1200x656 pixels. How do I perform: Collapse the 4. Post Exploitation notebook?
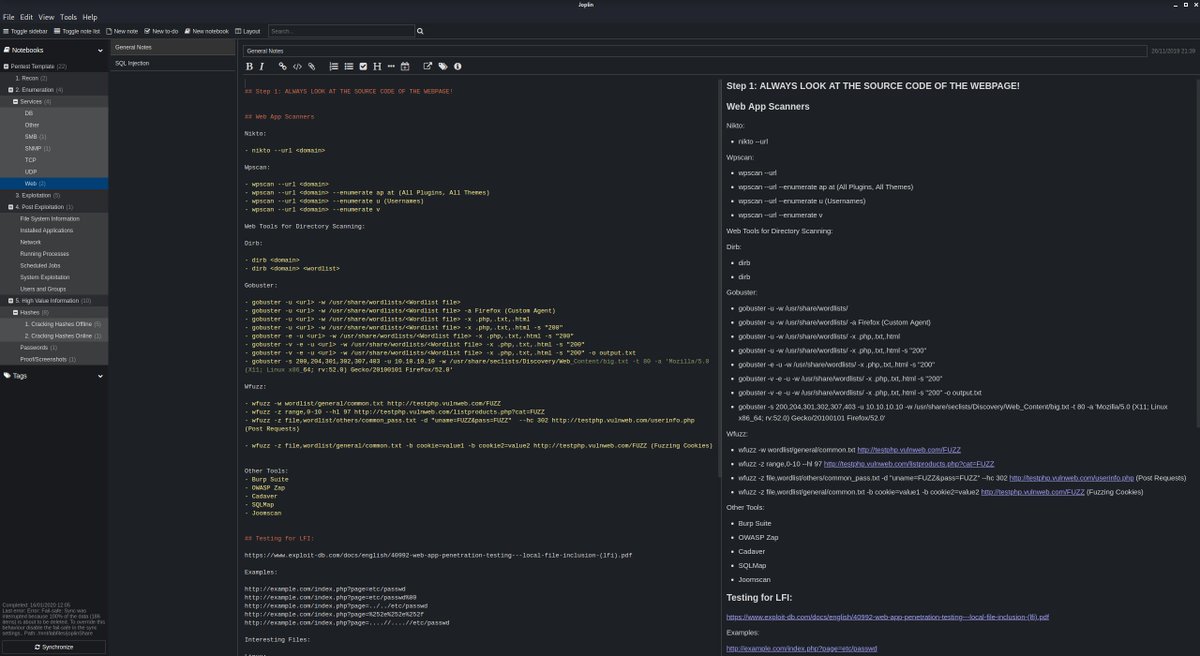click(11, 207)
